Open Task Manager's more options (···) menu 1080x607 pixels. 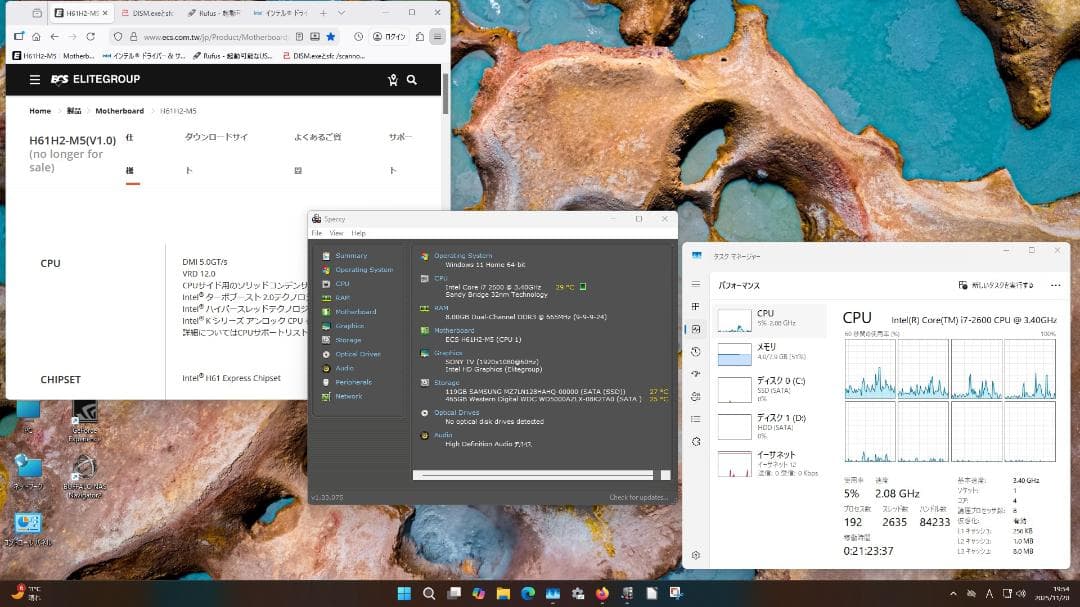coord(1055,285)
